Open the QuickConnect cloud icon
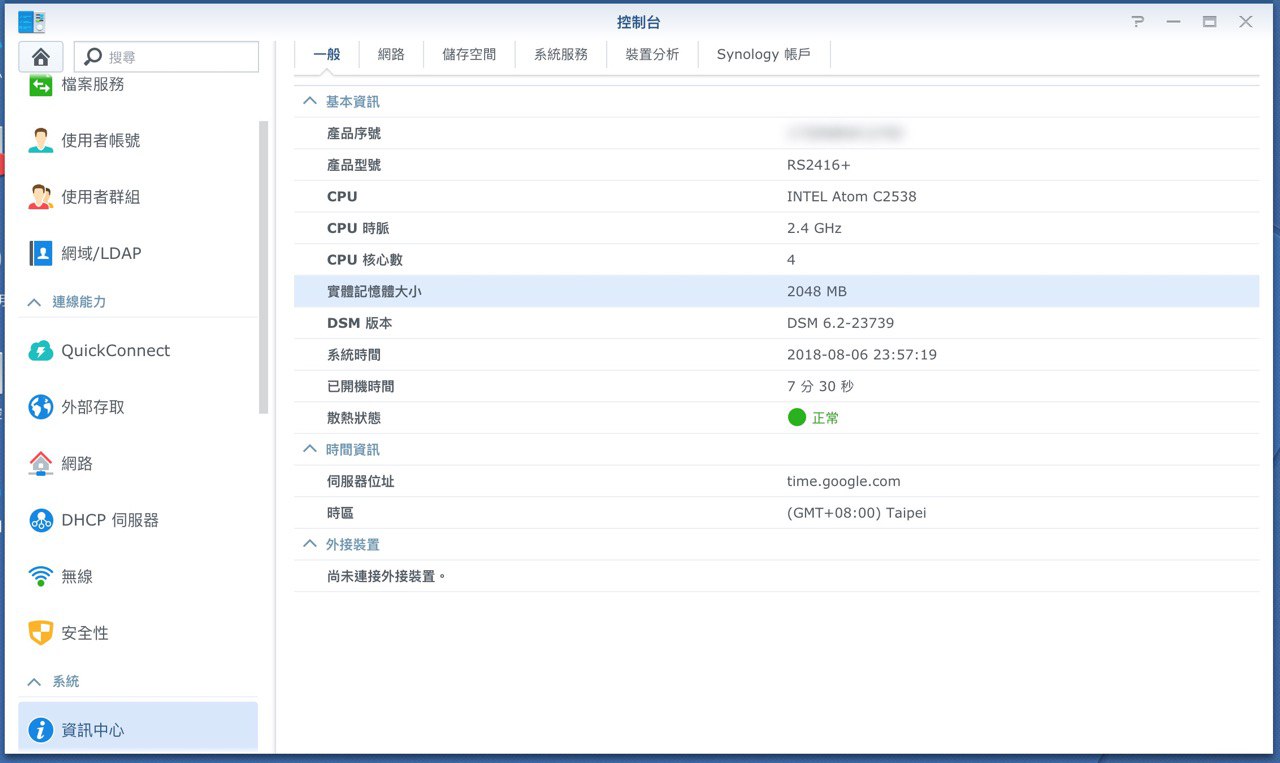The width and height of the screenshot is (1280, 763). pos(41,351)
